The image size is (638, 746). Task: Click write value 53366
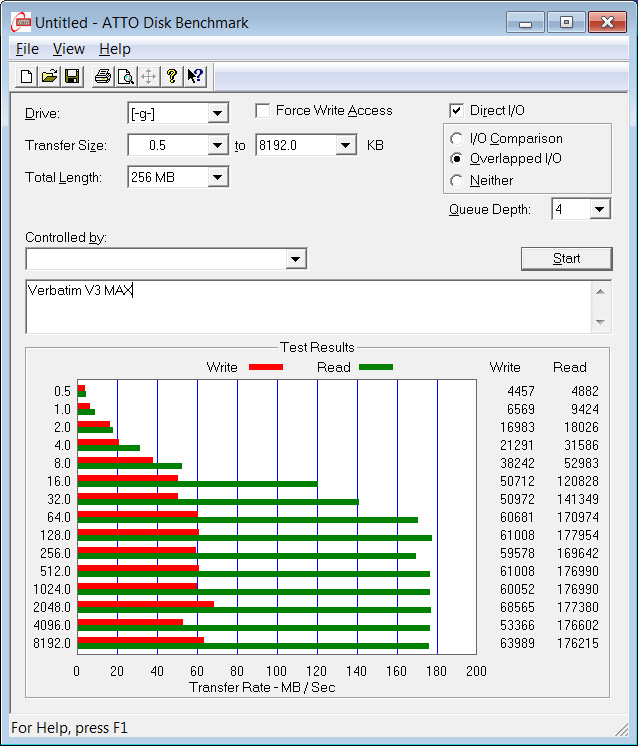pyautogui.click(x=517, y=625)
